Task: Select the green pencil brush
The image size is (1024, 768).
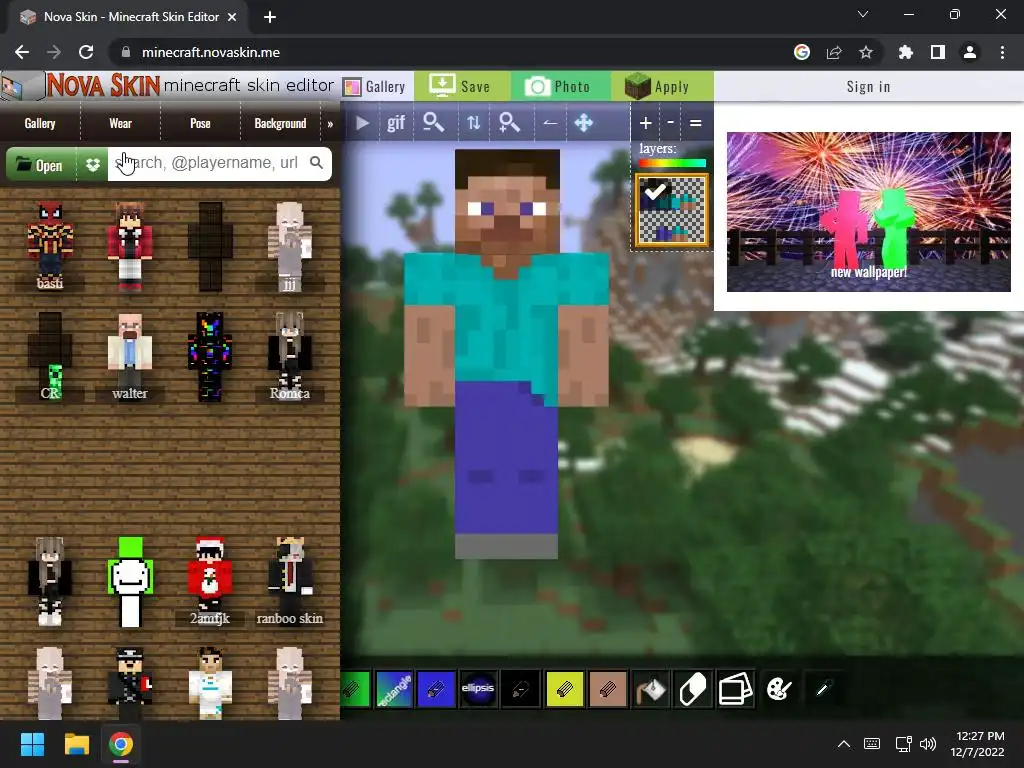Action: 356,689
